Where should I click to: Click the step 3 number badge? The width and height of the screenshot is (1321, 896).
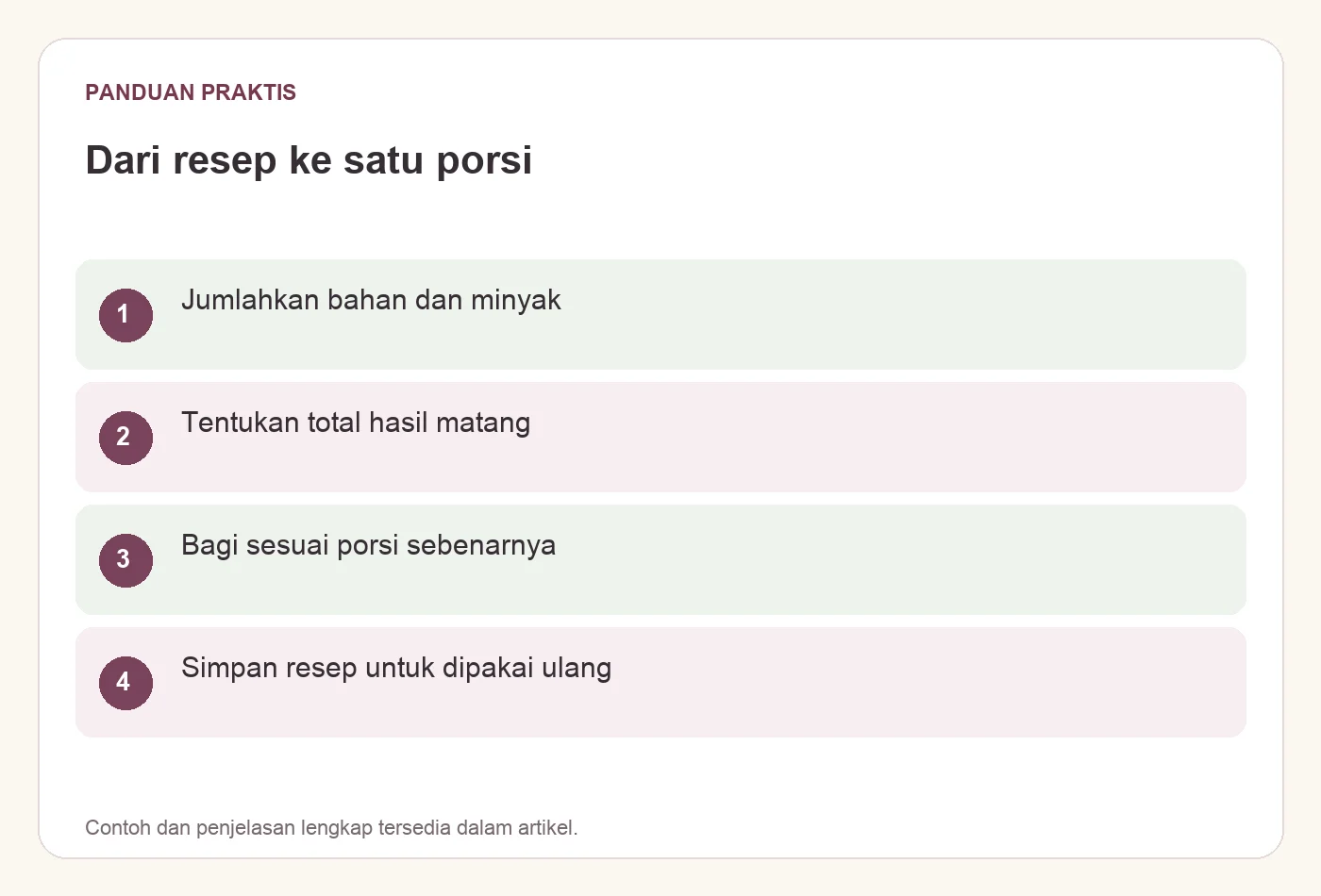pyautogui.click(x=125, y=560)
